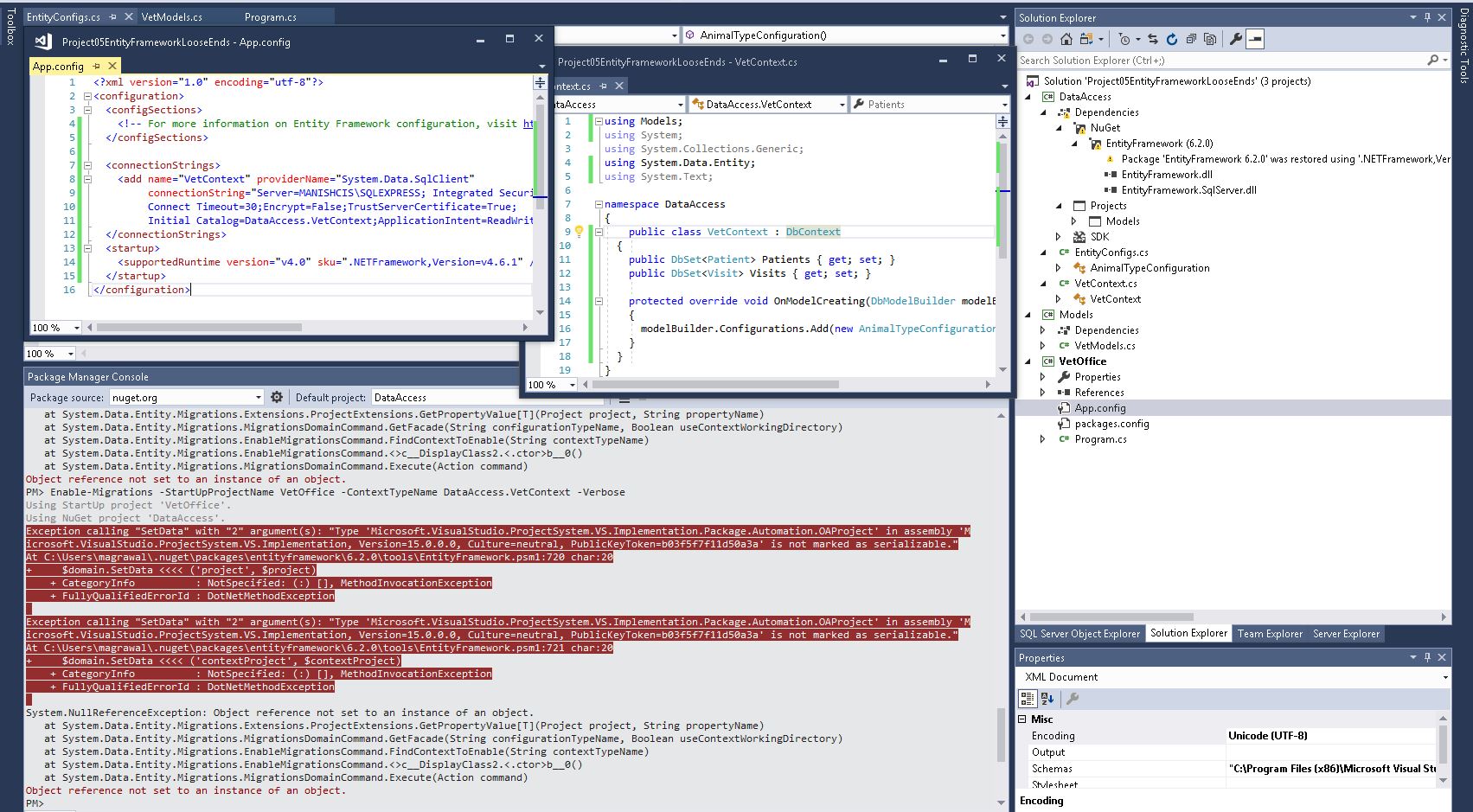Collapse the Misc category in Properties
Image resolution: width=1473 pixels, height=812 pixels.
[1022, 719]
